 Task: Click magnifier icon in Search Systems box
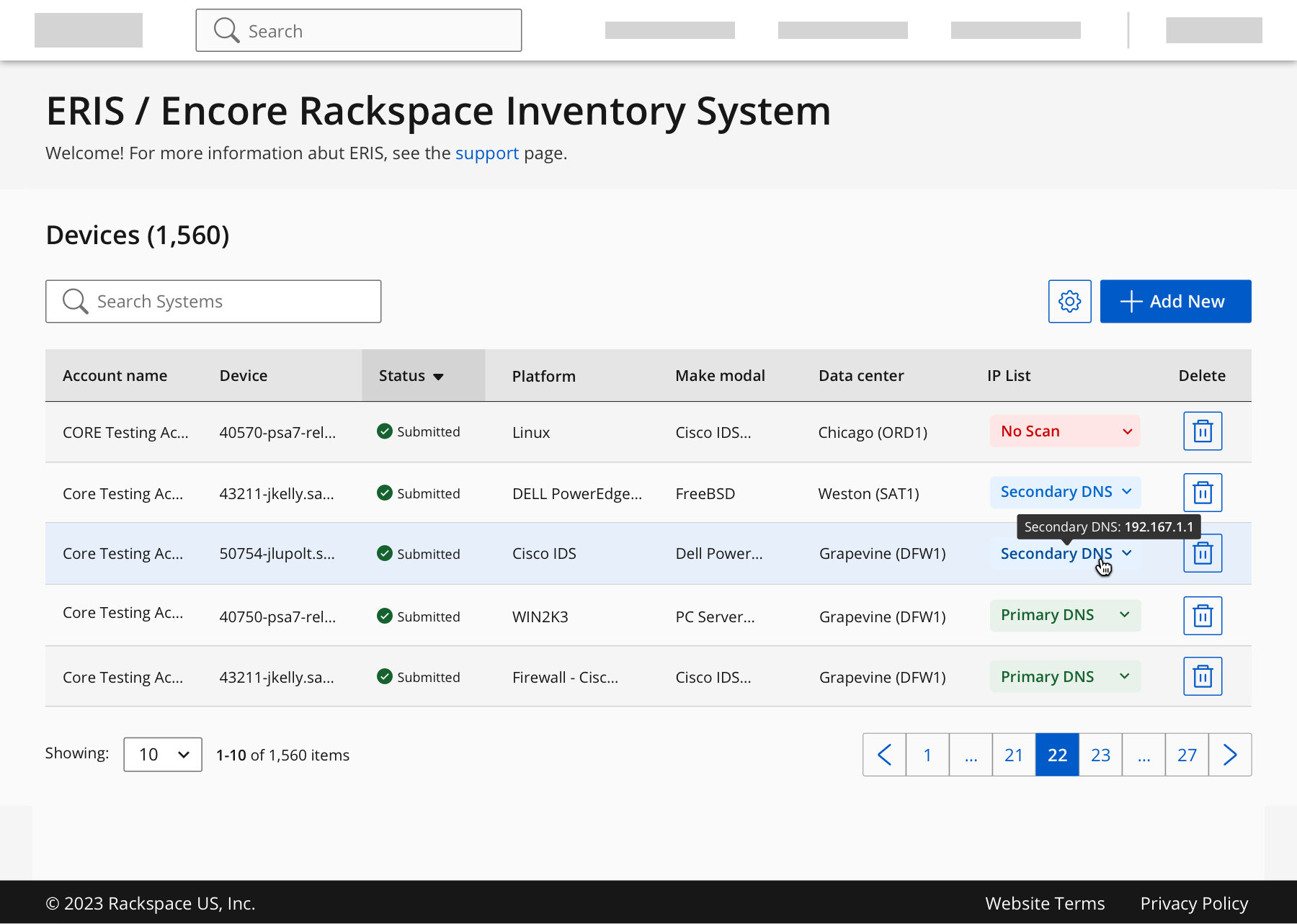click(75, 301)
